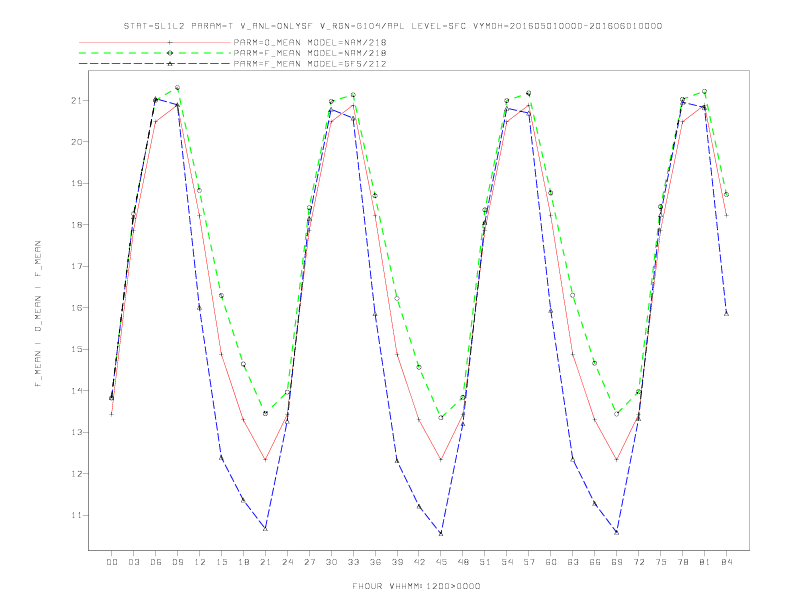Click the y-axis label F_MEAN | O_MEAN | F_MEAN
This screenshot has width=792, height=612.
click(x=38, y=314)
